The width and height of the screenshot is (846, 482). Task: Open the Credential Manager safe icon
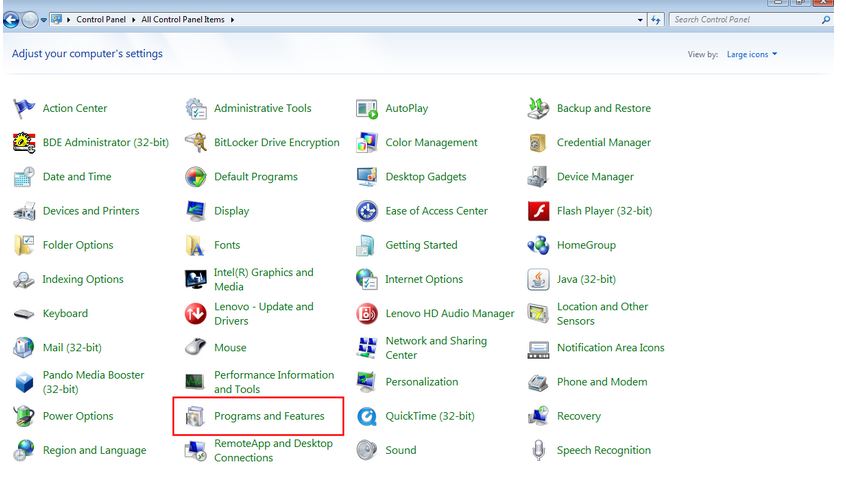pos(538,142)
